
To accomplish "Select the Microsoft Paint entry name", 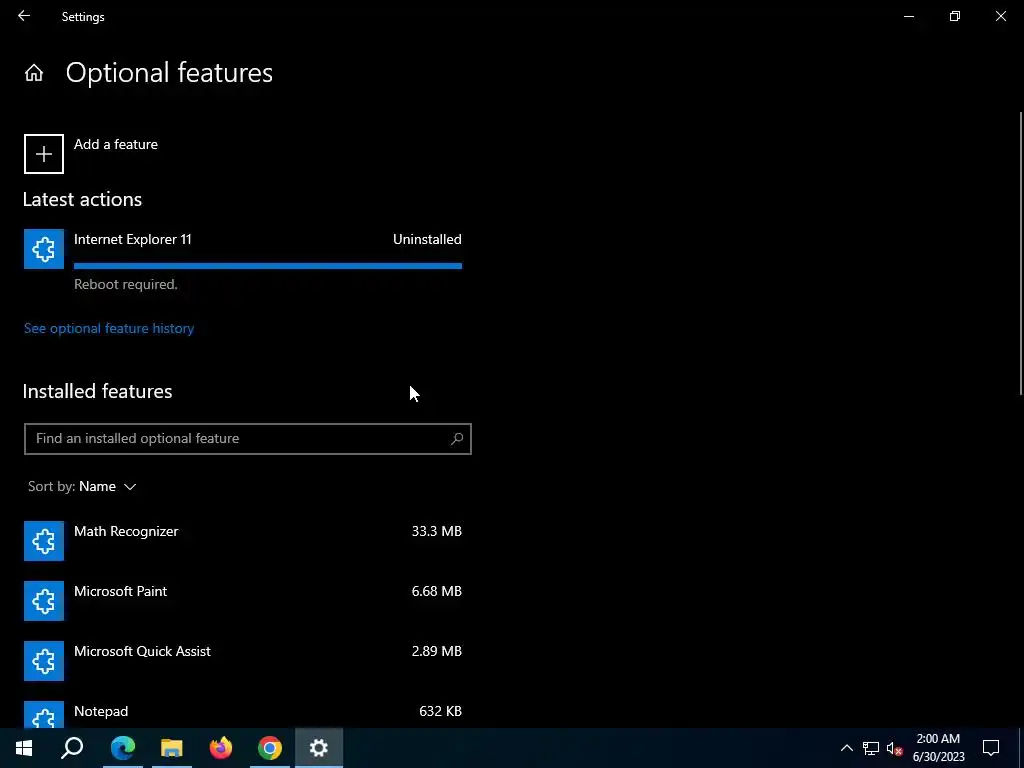I will pyautogui.click(x=120, y=591).
